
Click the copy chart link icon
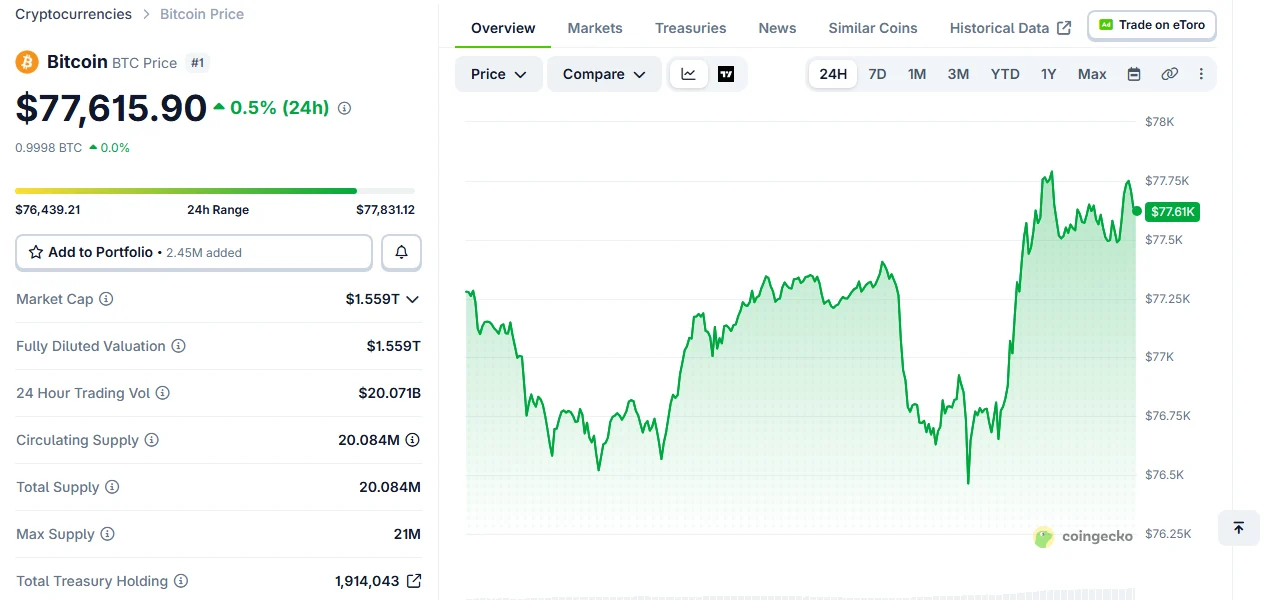click(x=1169, y=74)
